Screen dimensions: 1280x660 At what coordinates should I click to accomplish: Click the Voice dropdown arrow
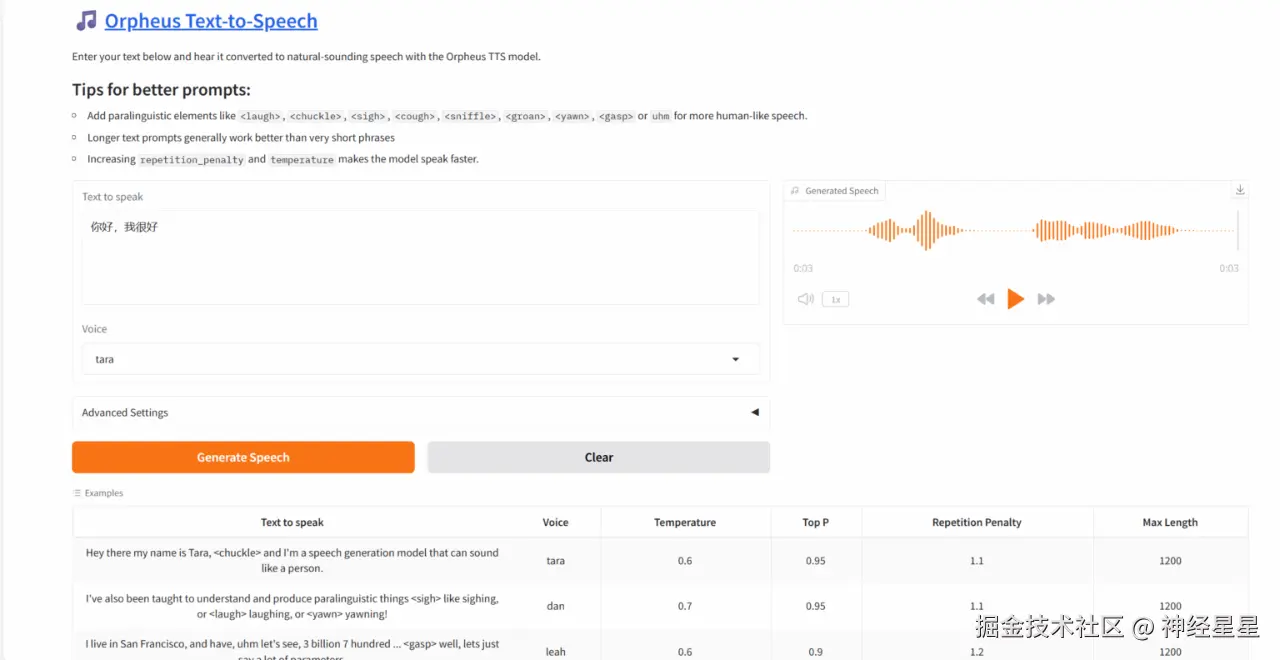(736, 359)
